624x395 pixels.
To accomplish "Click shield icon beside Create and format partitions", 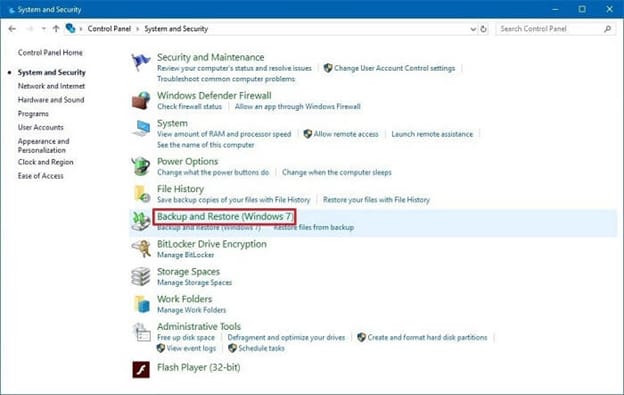I will click(361, 337).
